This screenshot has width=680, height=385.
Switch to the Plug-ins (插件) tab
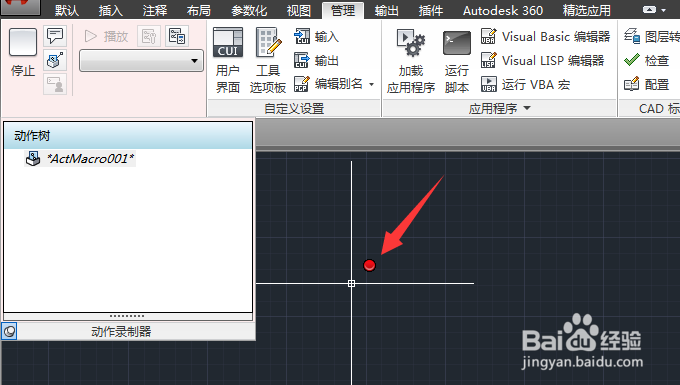(431, 10)
